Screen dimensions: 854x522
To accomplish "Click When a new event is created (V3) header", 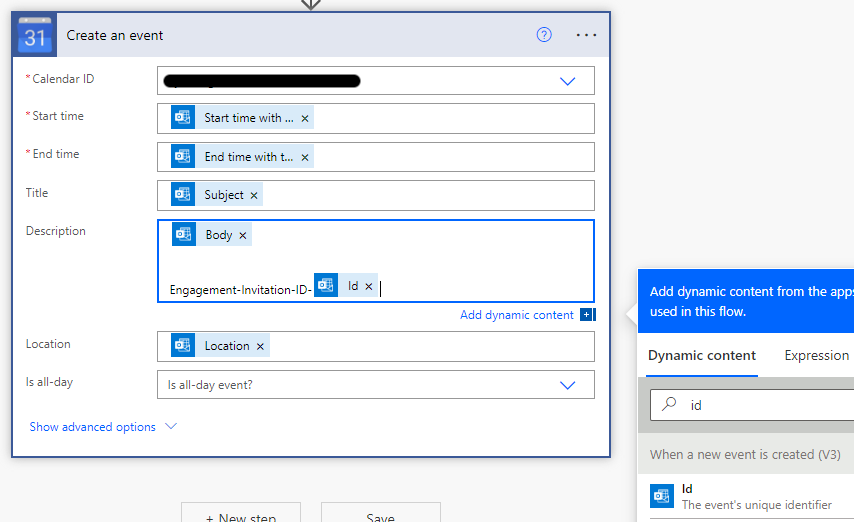I will click(745, 454).
